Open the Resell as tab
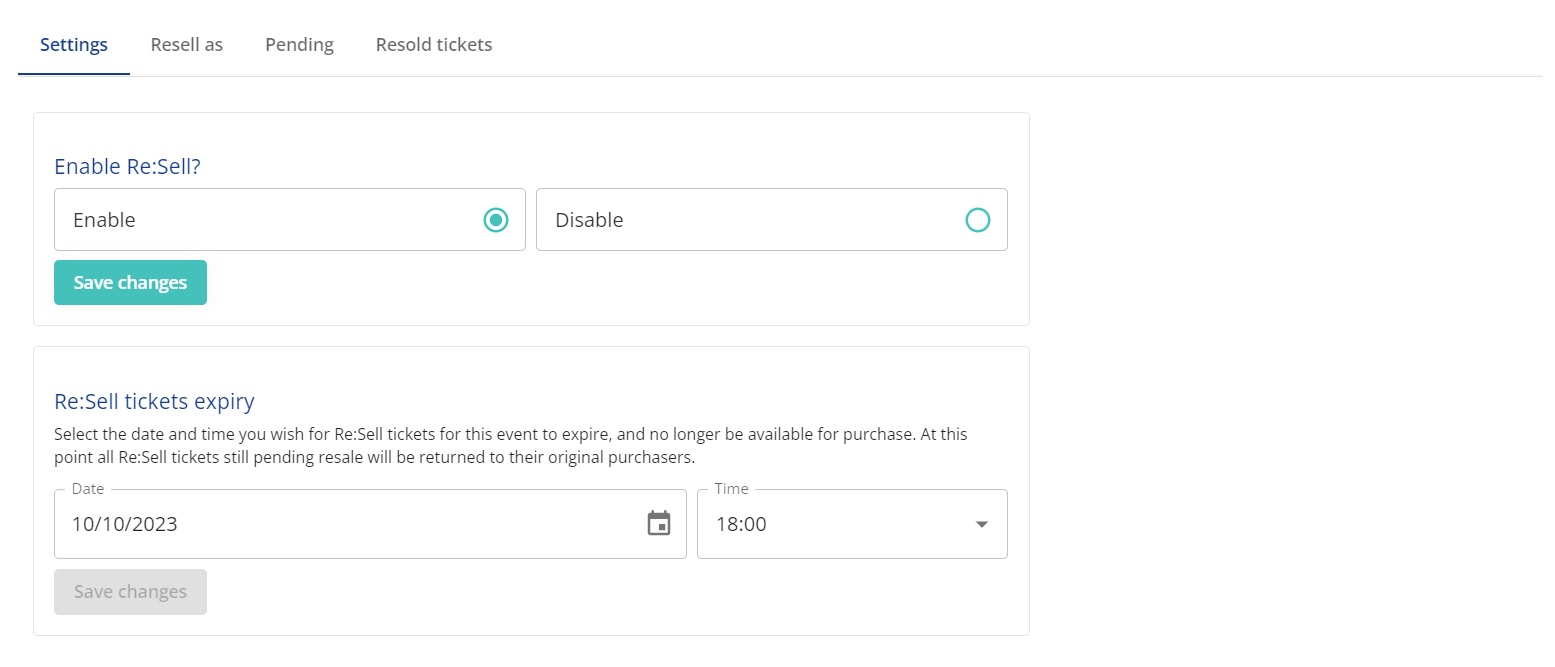 tap(187, 45)
